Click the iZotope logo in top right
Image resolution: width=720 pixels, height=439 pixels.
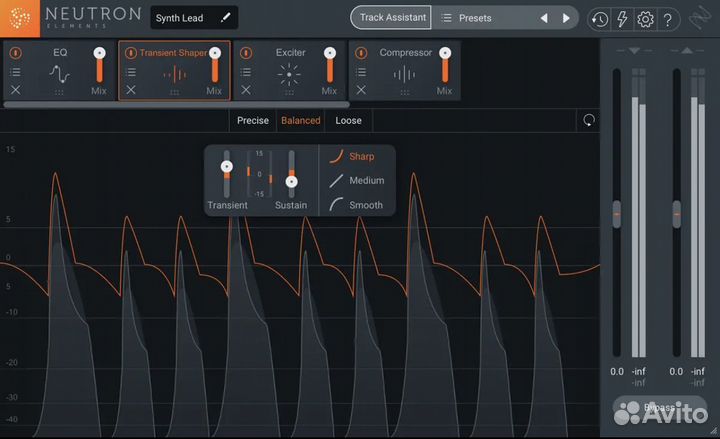pyautogui.click(x=700, y=19)
